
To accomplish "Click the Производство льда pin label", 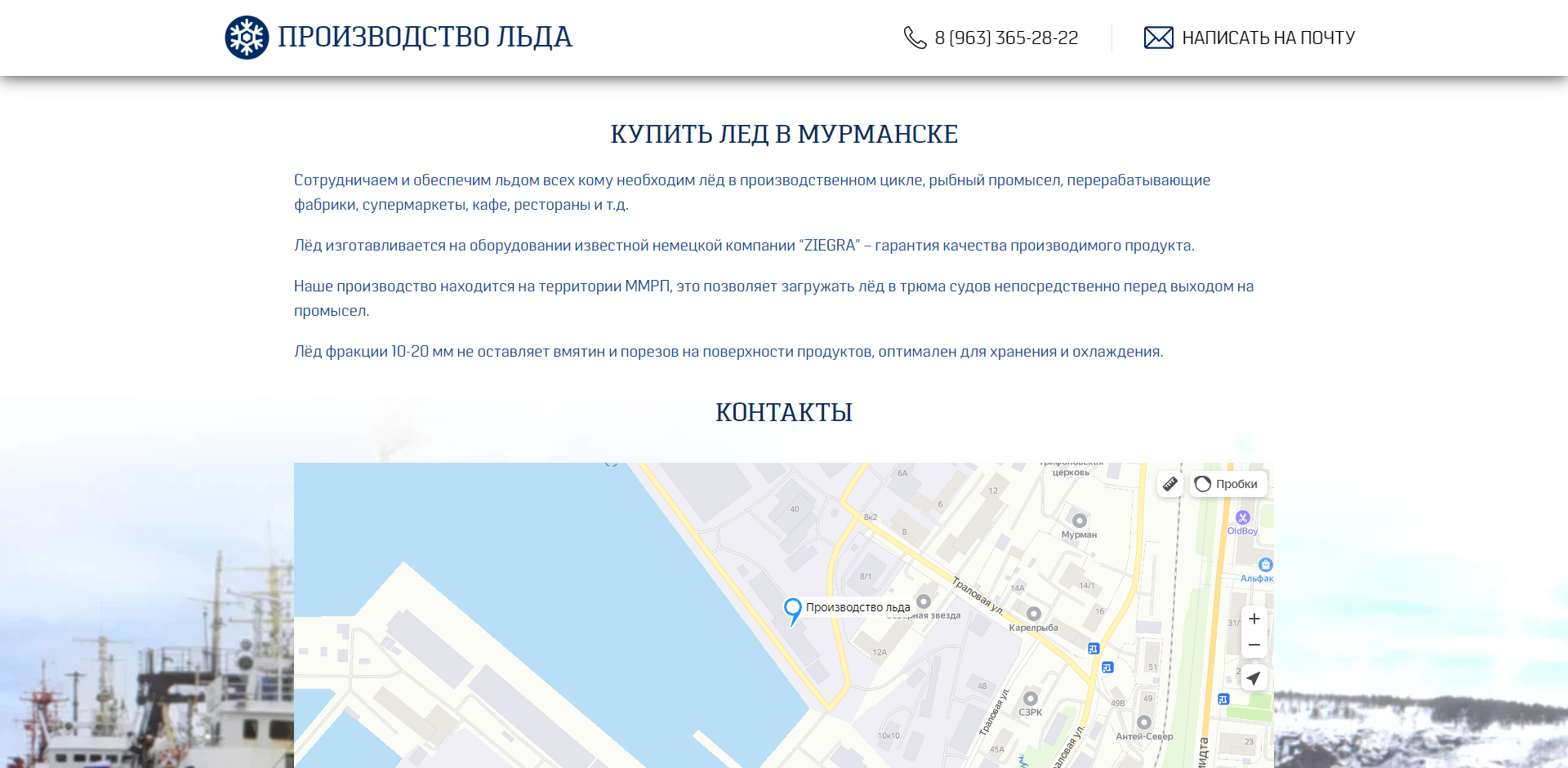I will pos(857,607).
